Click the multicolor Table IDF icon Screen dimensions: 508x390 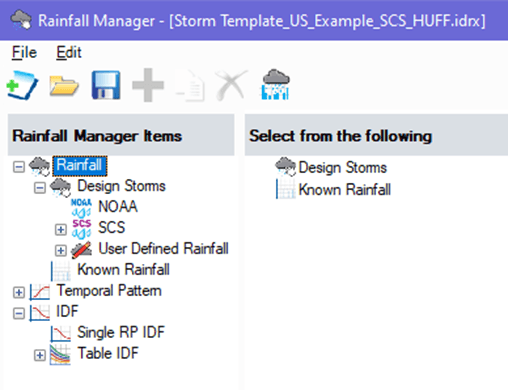coord(60,355)
